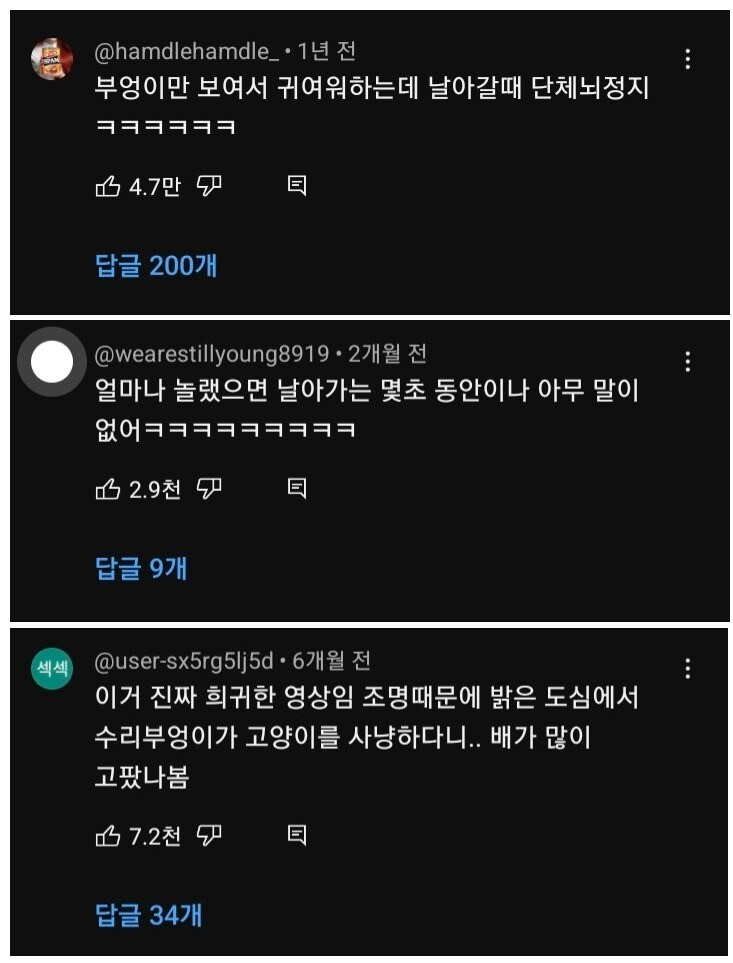Open the @hamdlehamdle_ profile avatar
The height and width of the screenshot is (963, 733).
(52, 58)
